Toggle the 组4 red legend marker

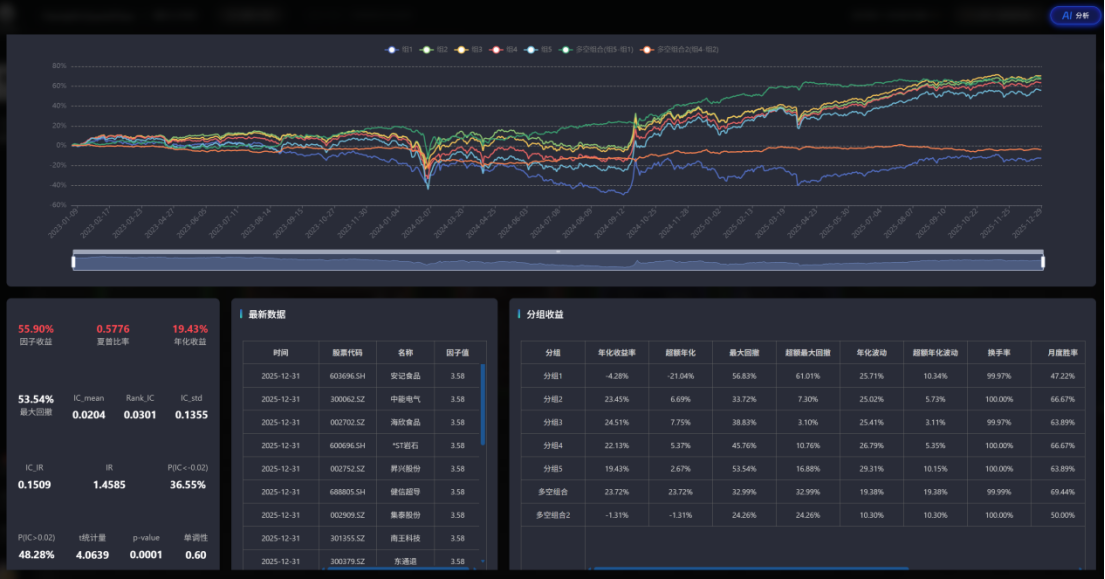coord(495,49)
